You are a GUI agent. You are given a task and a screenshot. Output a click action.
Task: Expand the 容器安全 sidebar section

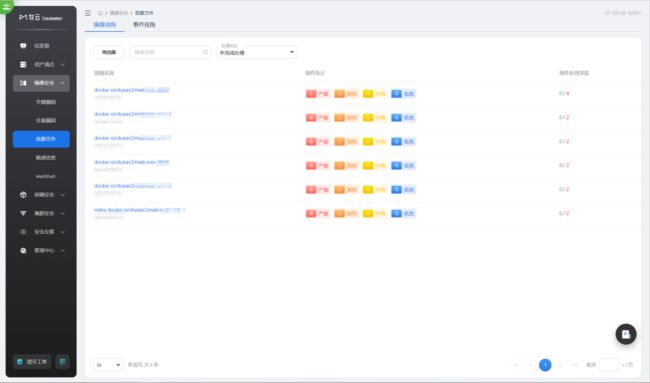pos(63,194)
